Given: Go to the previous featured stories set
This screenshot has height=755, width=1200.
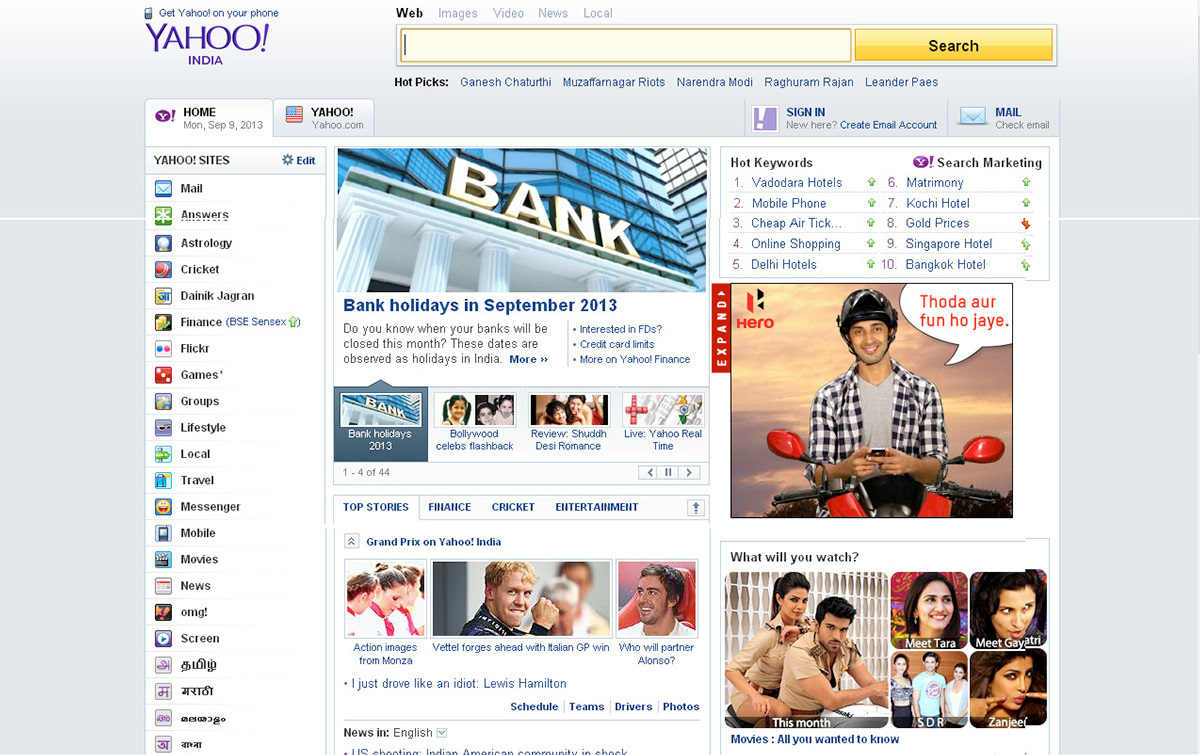Looking at the screenshot, I should pyautogui.click(x=648, y=472).
